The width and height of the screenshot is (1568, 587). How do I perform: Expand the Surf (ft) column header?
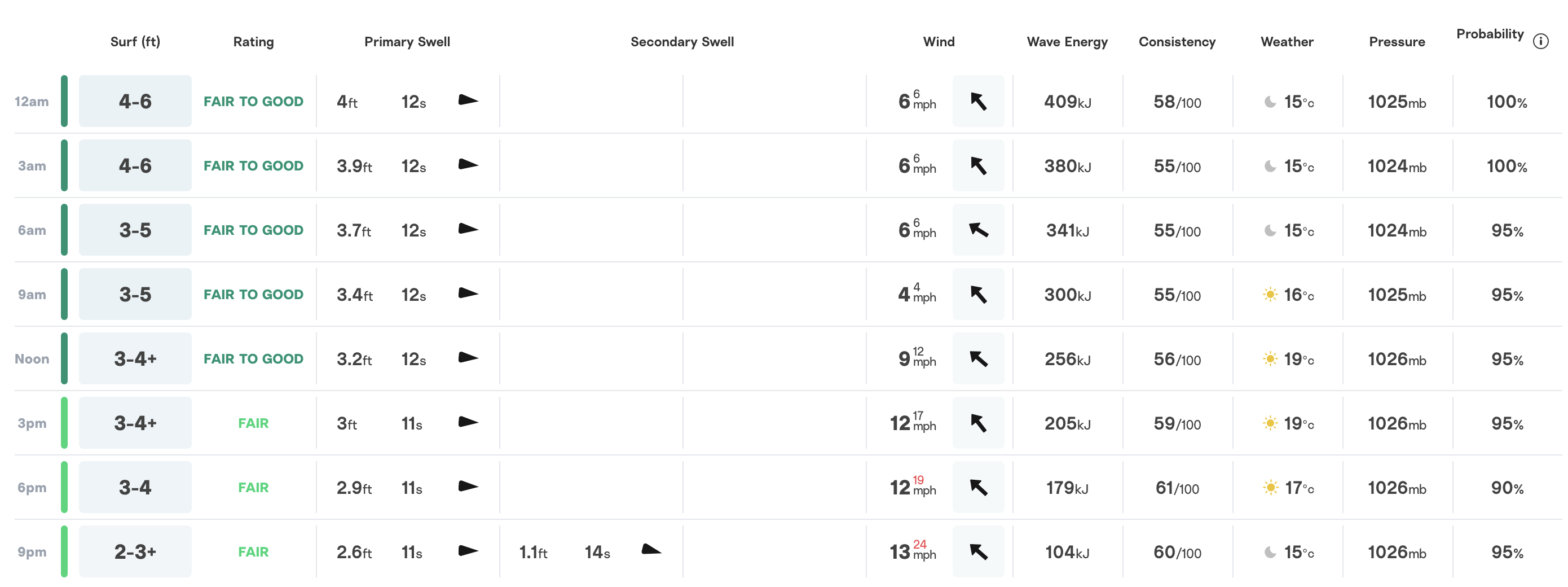[x=135, y=41]
